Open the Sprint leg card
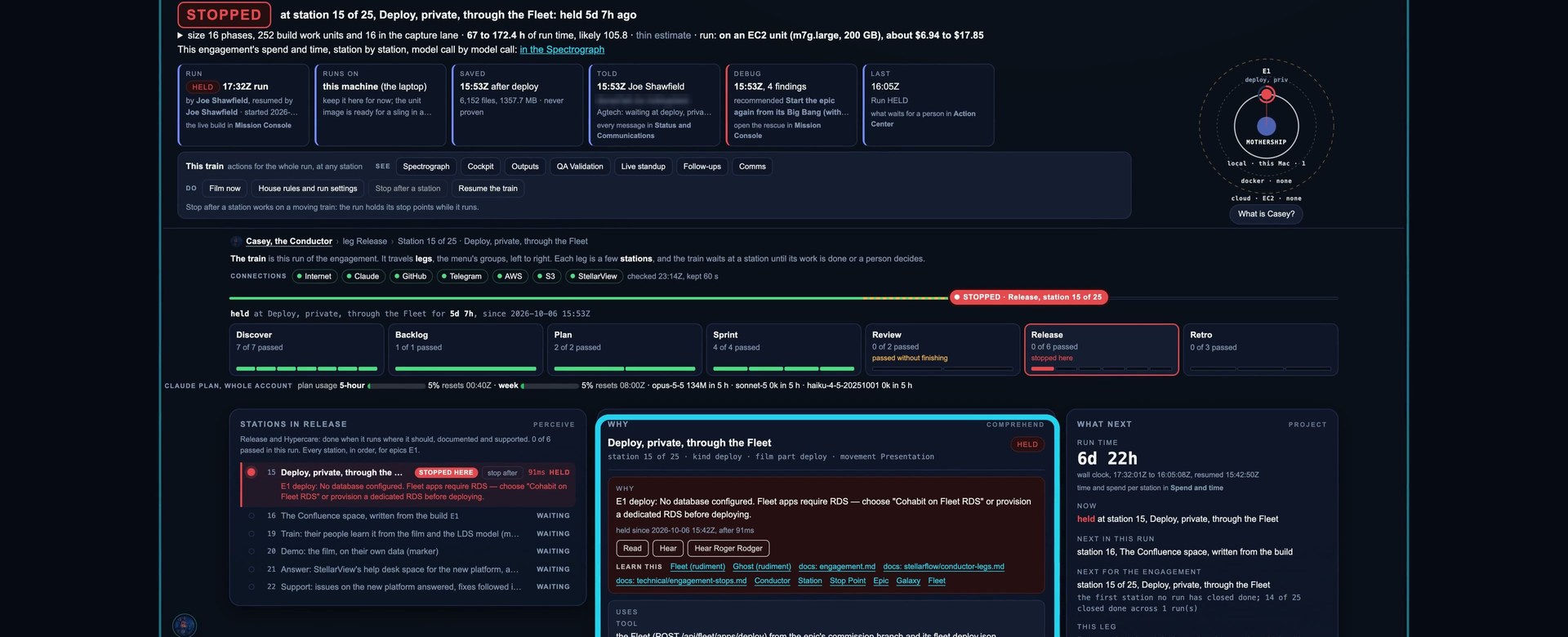The width and height of the screenshot is (1568, 637). [783, 350]
